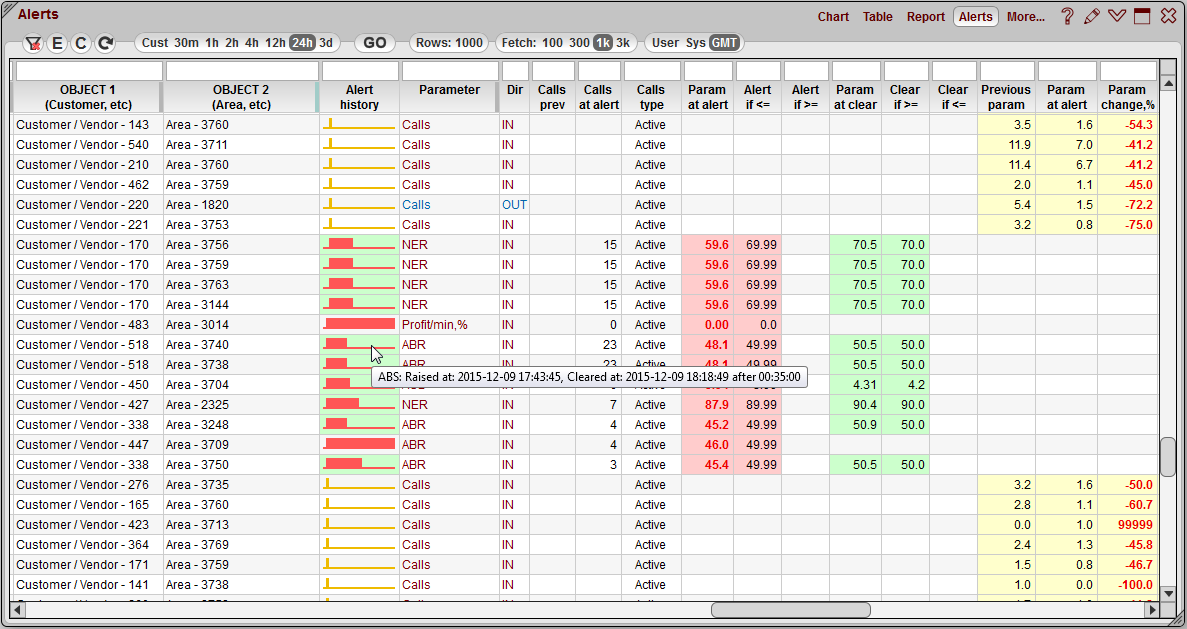Screen dimensions: 1187x629
Task: Open the Parameter column filter field
Action: coord(448,70)
